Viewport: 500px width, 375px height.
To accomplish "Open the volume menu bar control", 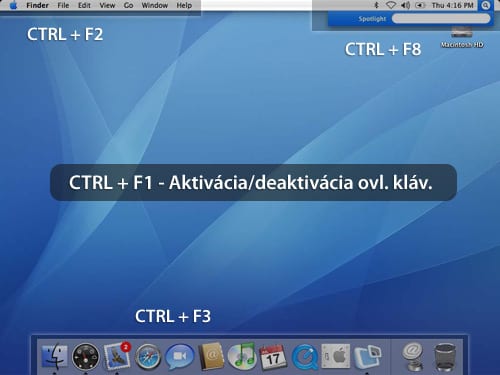I will coord(405,5).
